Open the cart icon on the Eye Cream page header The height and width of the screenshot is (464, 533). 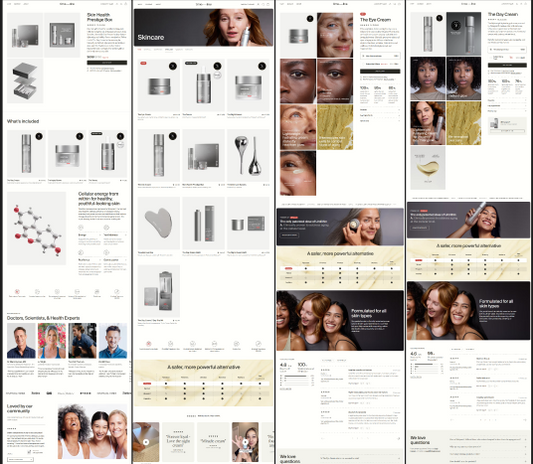[399, 4]
